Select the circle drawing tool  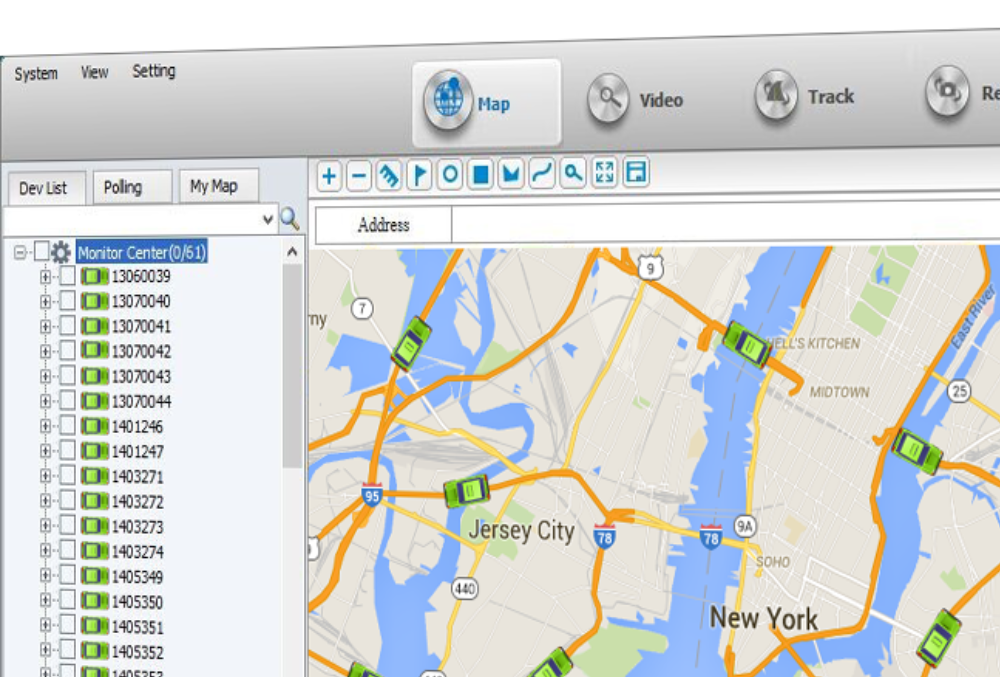450,174
